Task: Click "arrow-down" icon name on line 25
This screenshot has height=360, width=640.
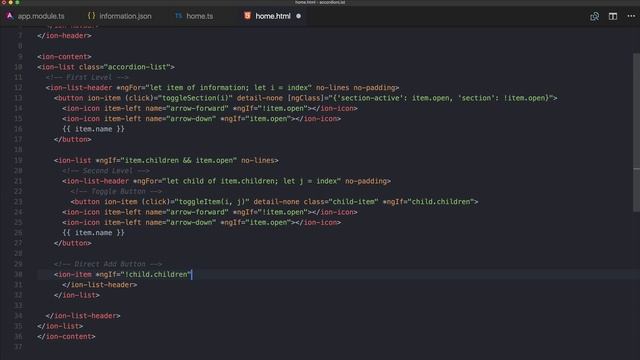Action: (x=191, y=222)
